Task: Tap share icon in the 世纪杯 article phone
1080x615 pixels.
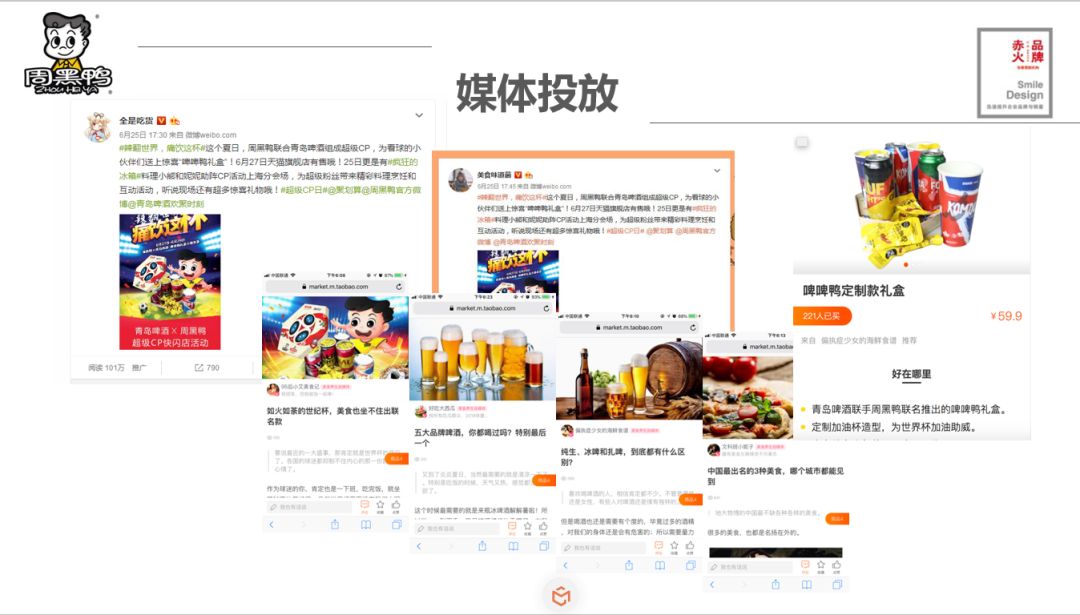Action: [335, 525]
